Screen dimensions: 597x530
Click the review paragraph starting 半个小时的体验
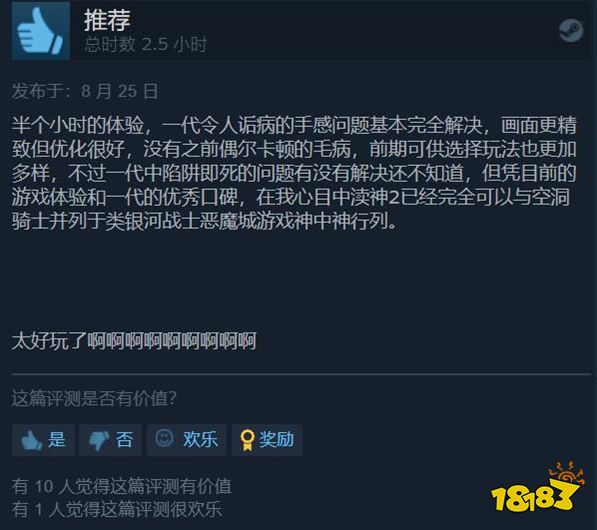294,173
